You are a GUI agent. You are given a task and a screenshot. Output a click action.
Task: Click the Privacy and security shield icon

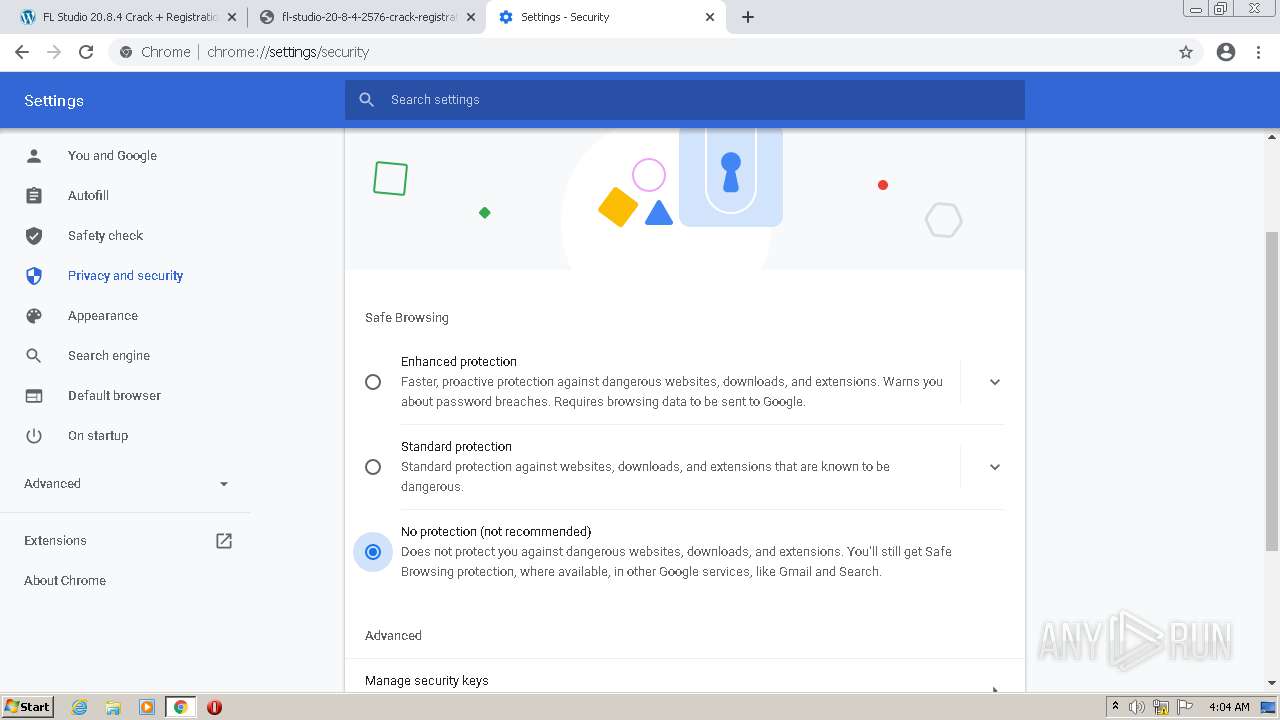click(x=34, y=276)
